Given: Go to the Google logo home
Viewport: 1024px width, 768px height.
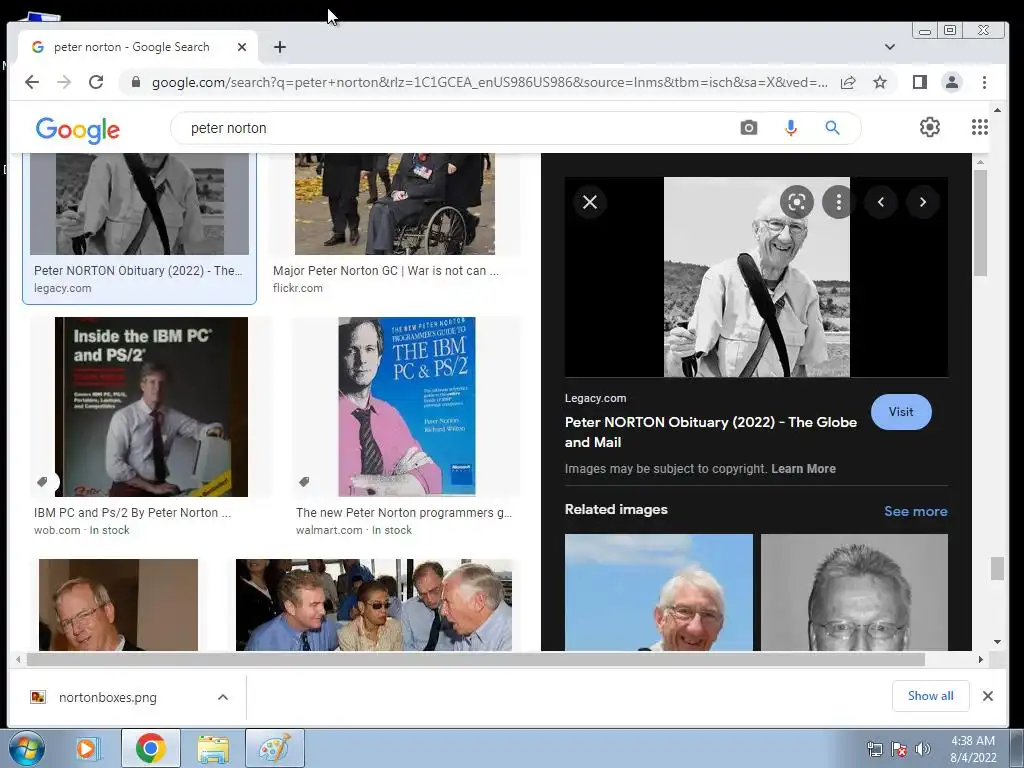Looking at the screenshot, I should point(78,129).
